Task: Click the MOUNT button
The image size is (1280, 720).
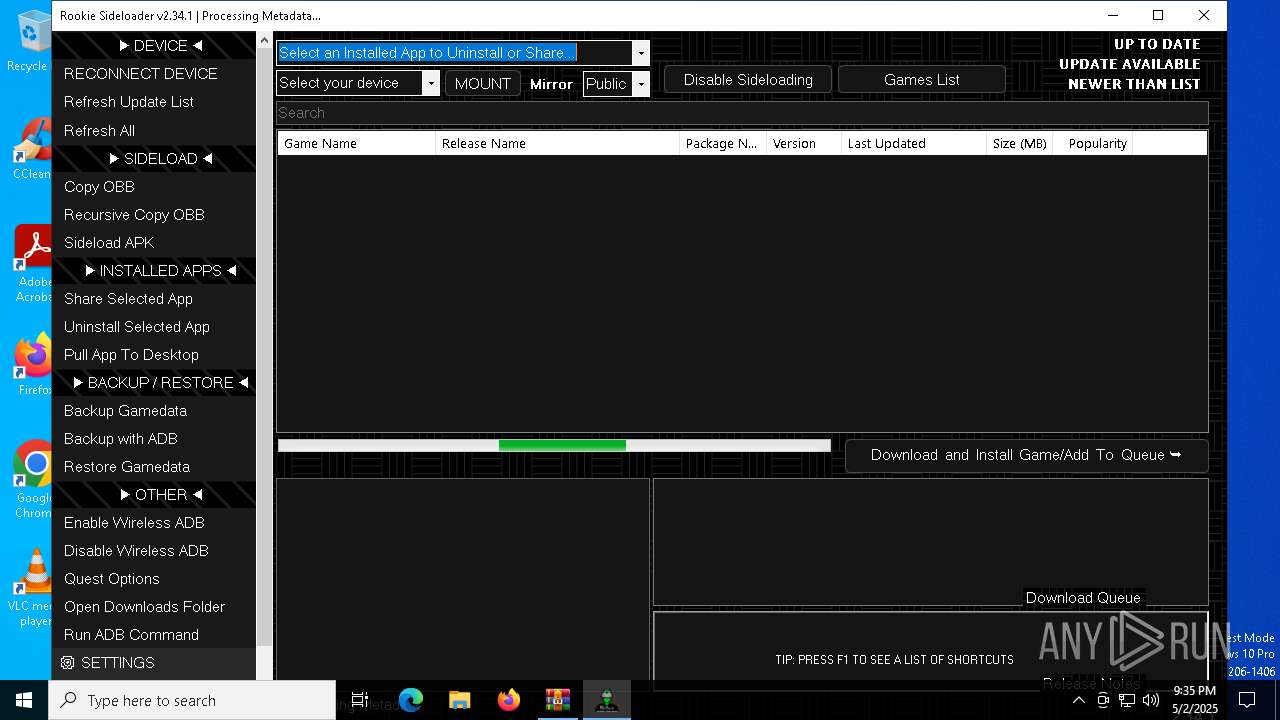Action: point(483,84)
